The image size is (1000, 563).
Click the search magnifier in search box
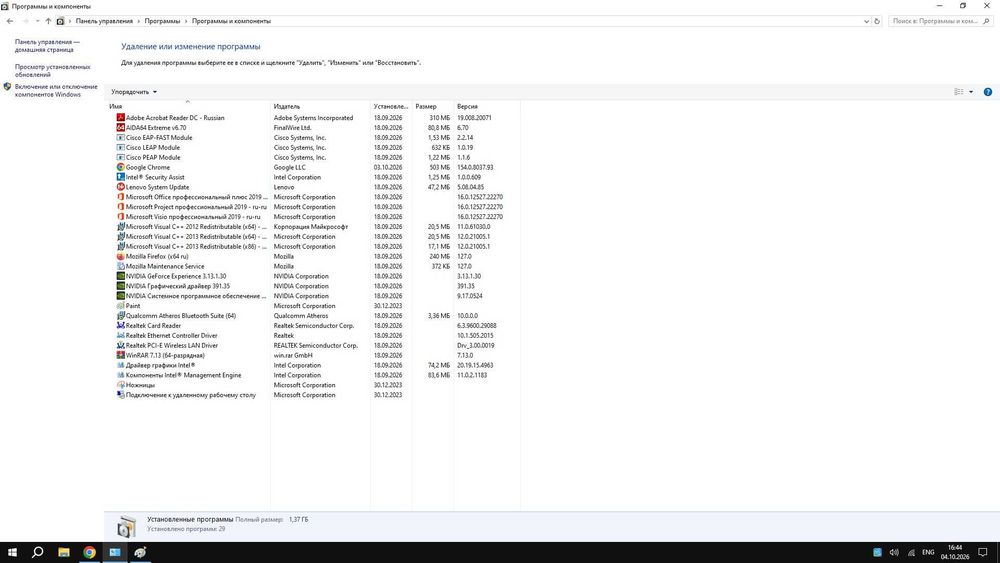[986, 21]
